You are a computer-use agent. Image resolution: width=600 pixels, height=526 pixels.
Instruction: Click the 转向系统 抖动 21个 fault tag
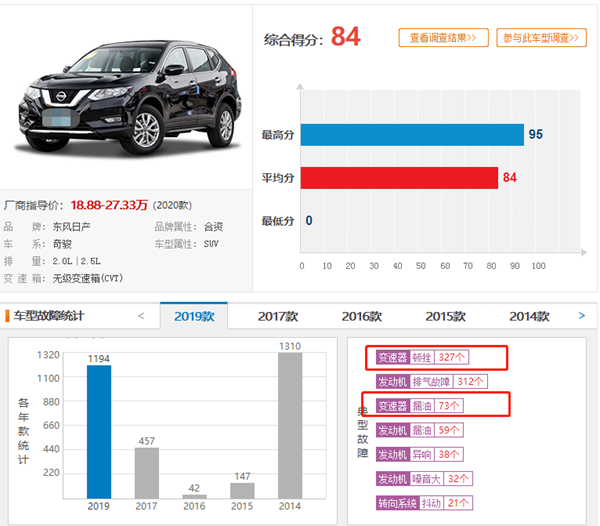[424, 503]
